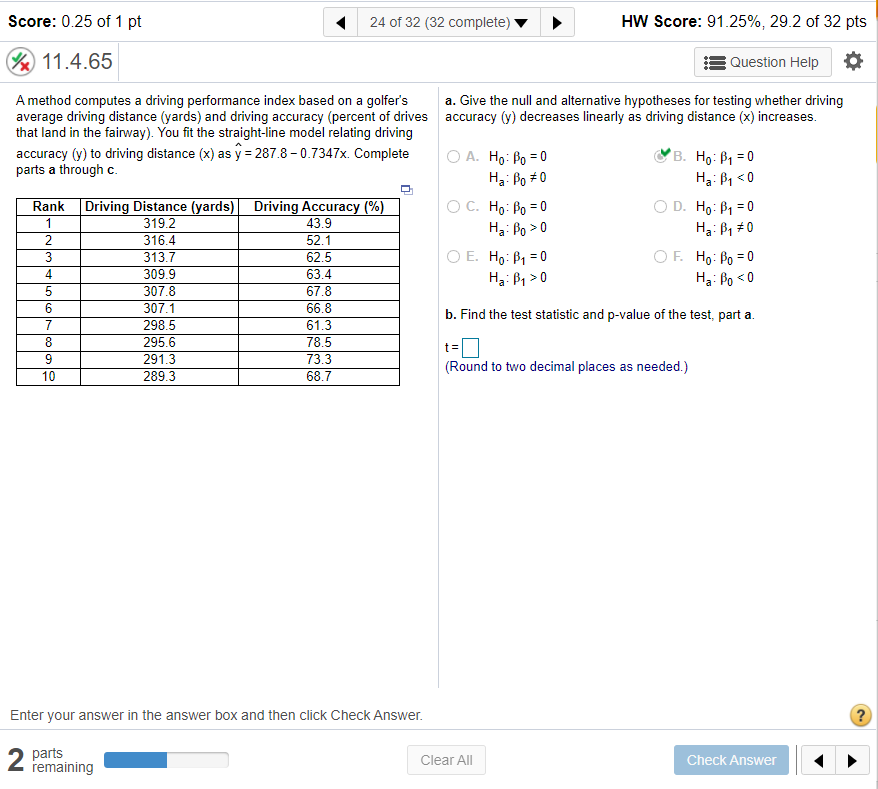Viewport: 878px width, 789px height.
Task: Select option B: β1 < 0 alternative
Action: point(661,156)
